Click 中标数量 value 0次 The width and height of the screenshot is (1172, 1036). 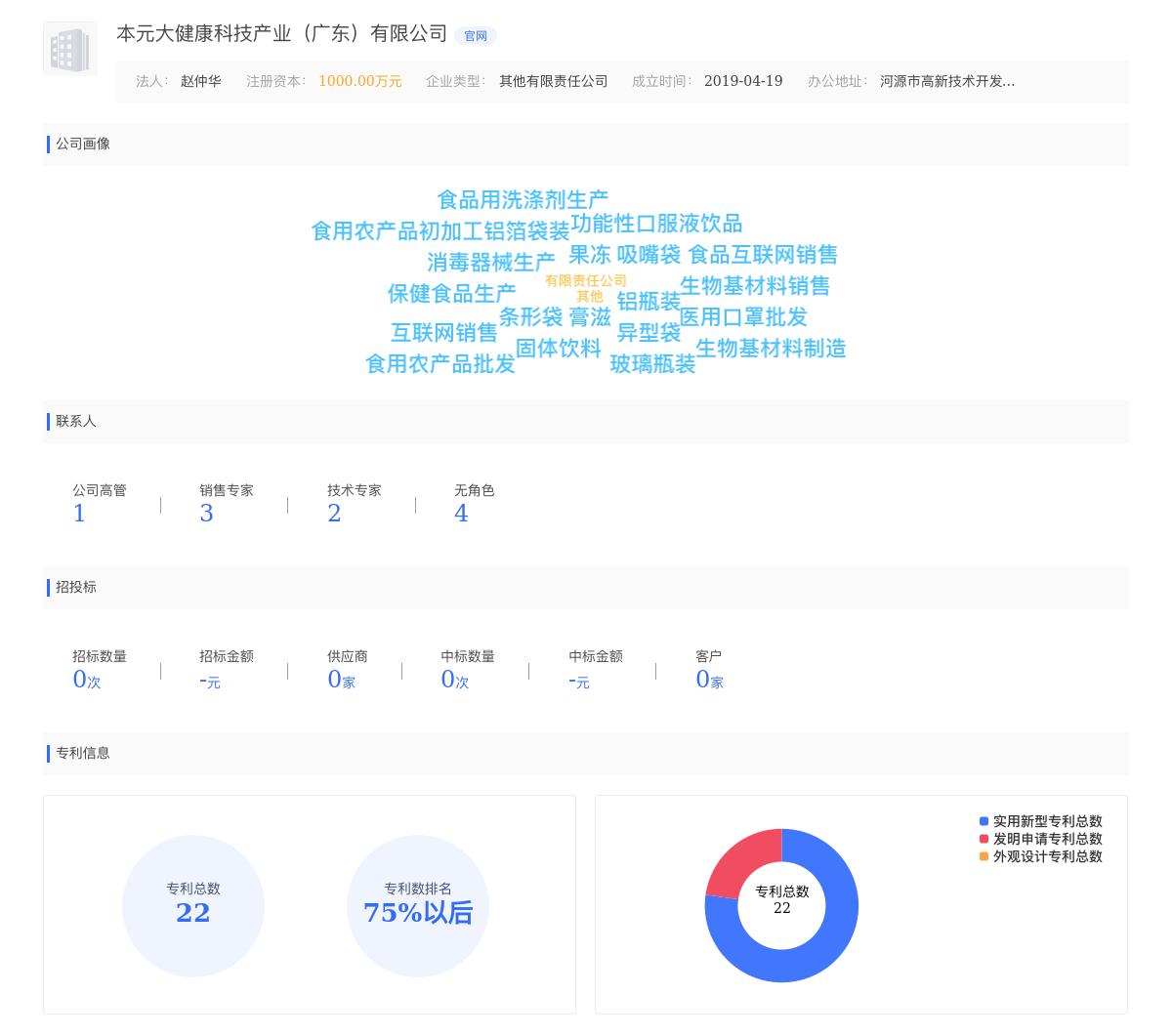click(x=455, y=680)
